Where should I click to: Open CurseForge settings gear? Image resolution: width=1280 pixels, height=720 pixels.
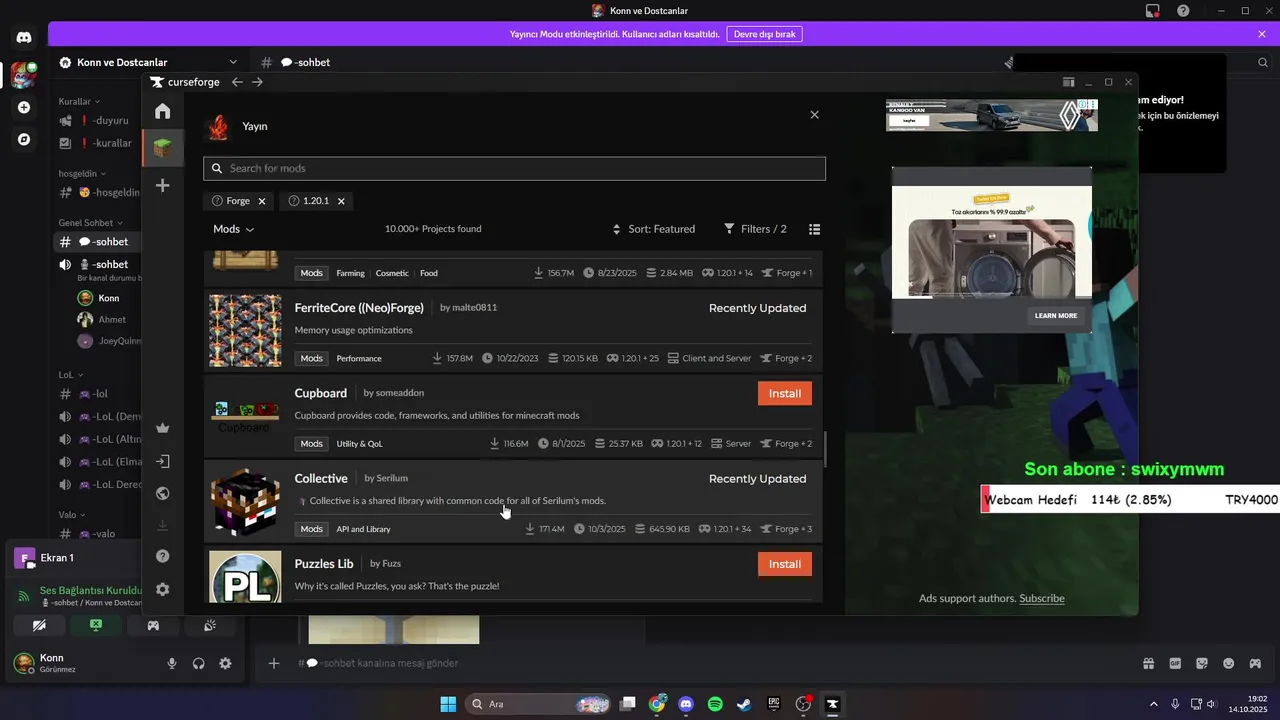click(162, 589)
